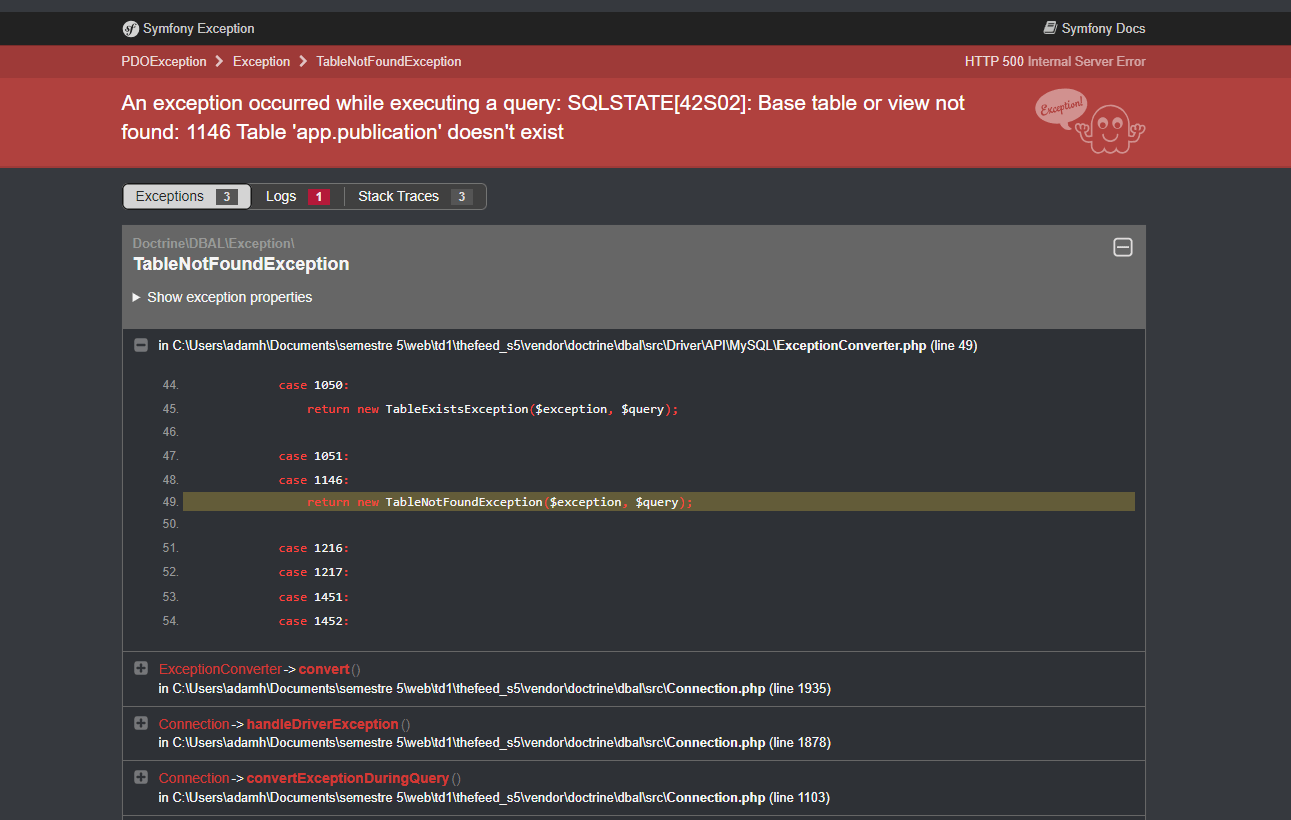The width and height of the screenshot is (1291, 820).
Task: Click the red Logs count badge showing 1
Action: (x=320, y=196)
